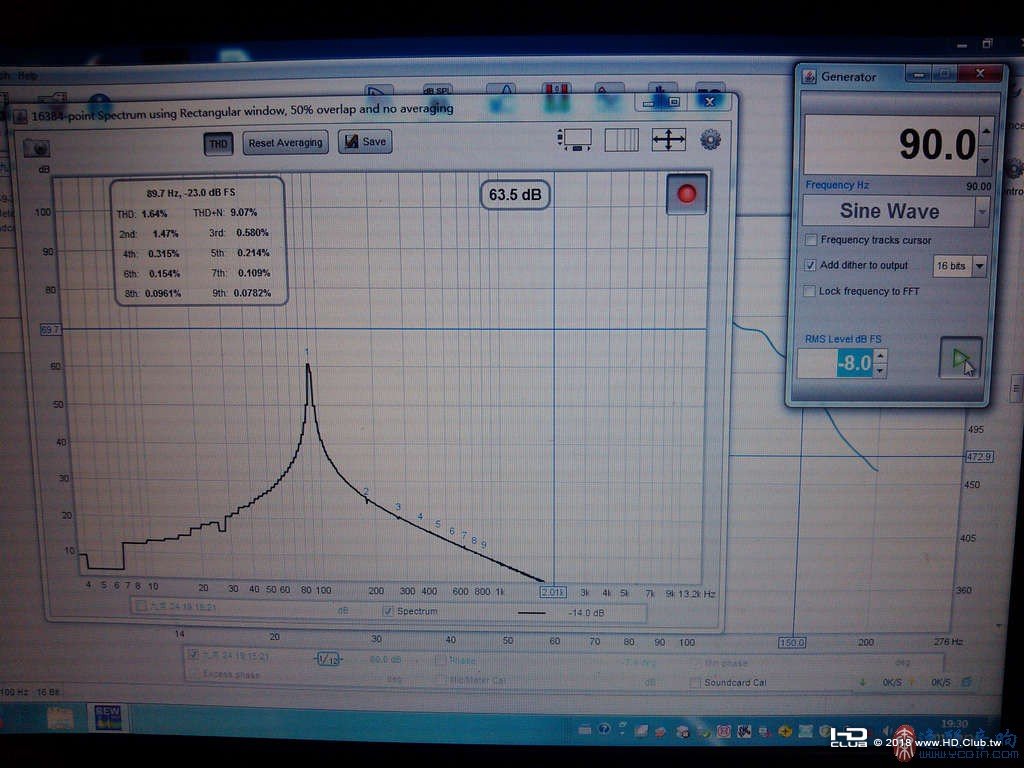Open spectrum settings via the gear icon
Viewport: 1024px width, 768px height.
point(710,139)
